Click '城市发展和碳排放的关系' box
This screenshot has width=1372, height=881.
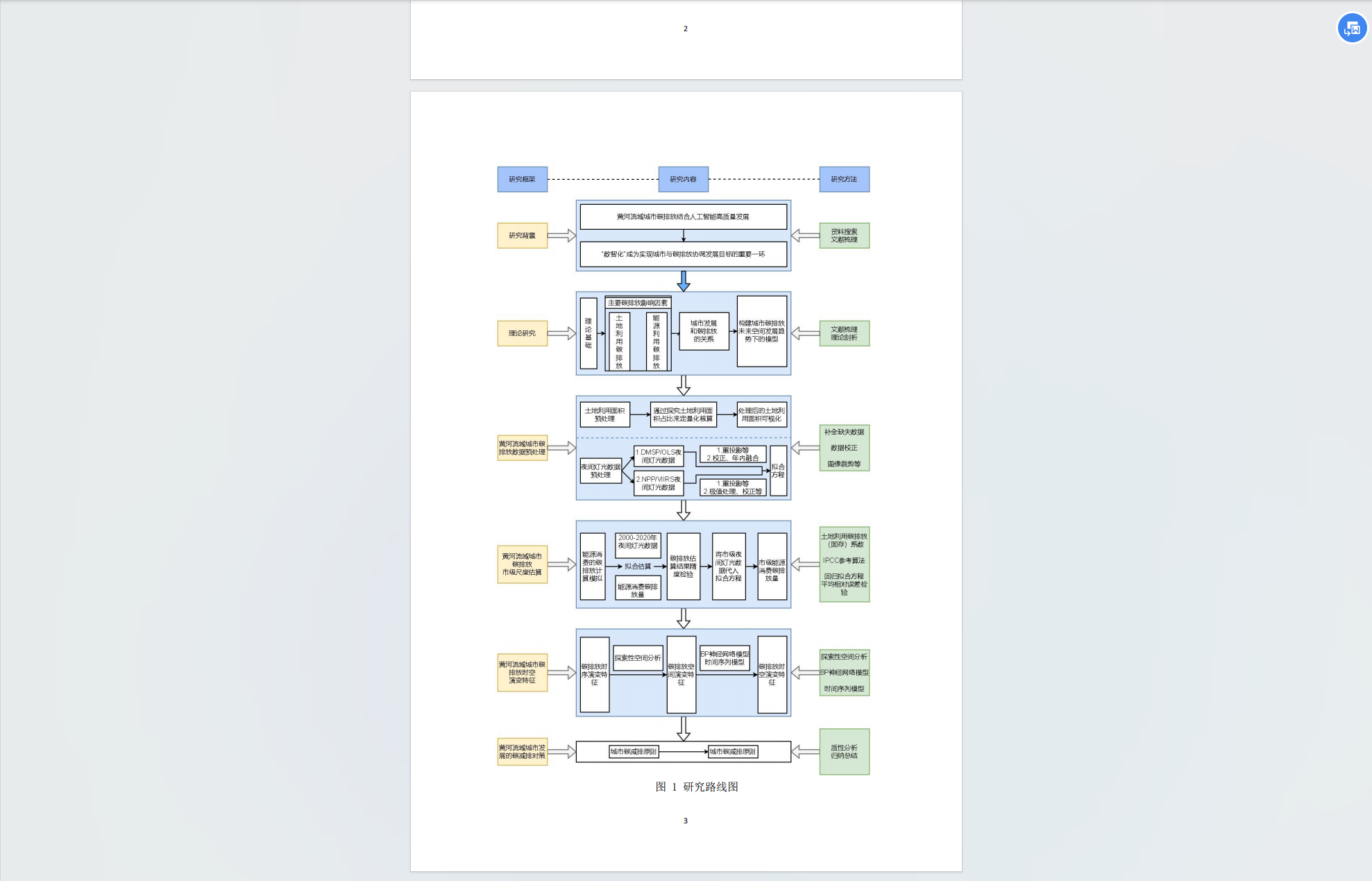pyautogui.click(x=704, y=331)
